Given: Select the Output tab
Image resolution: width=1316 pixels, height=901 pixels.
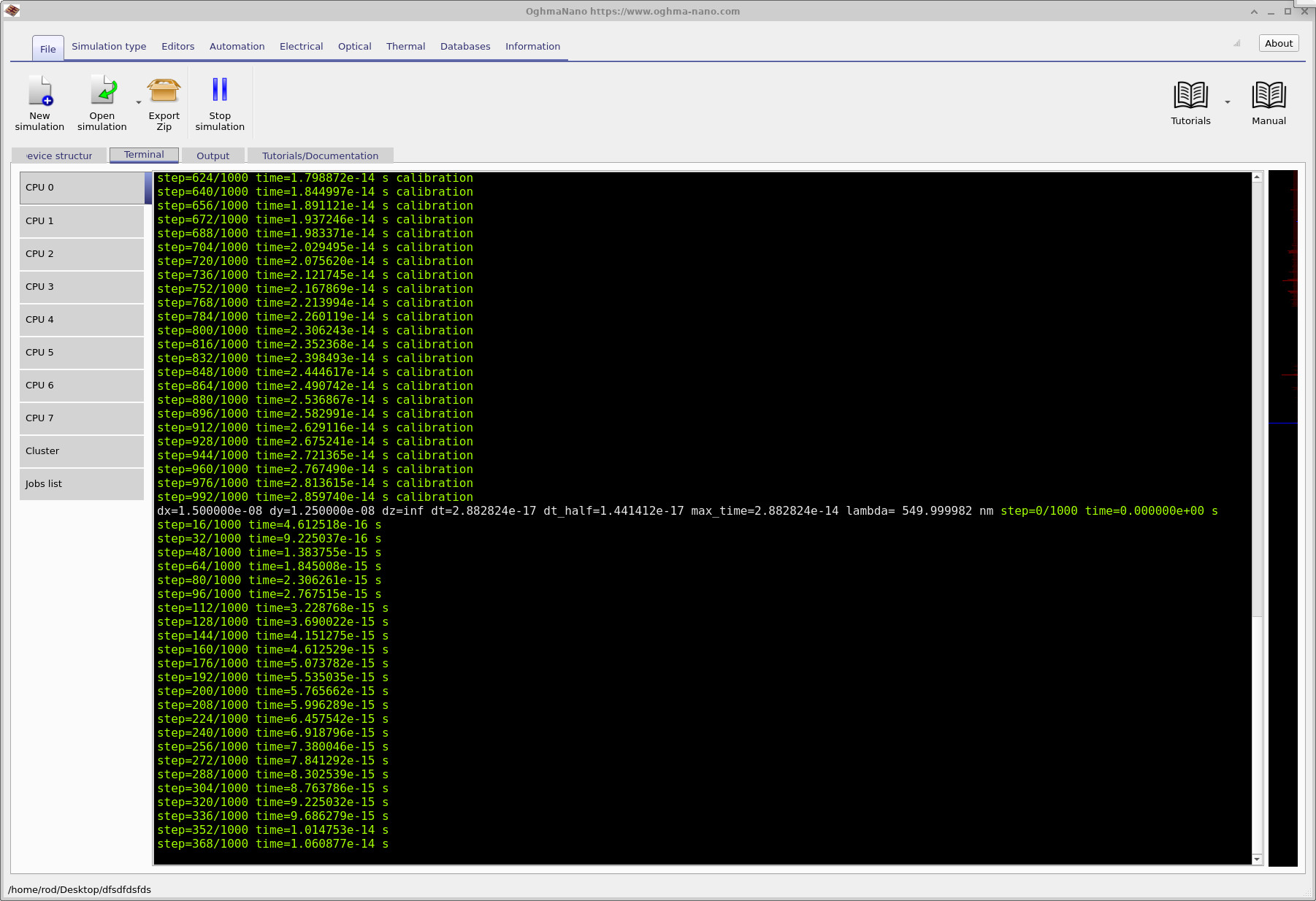Looking at the screenshot, I should pyautogui.click(x=213, y=156).
